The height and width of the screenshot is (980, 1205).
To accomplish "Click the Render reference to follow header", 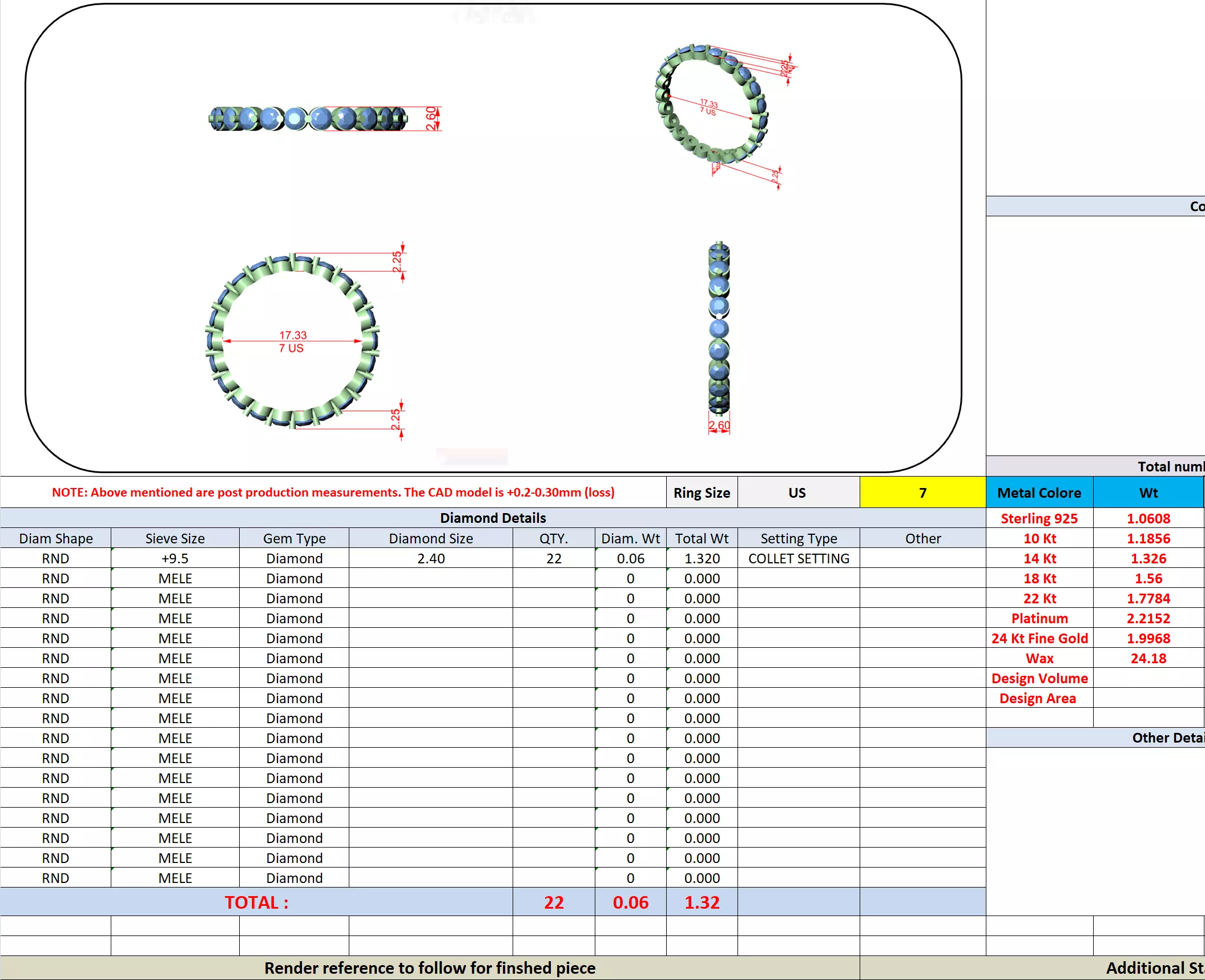I will click(429, 968).
